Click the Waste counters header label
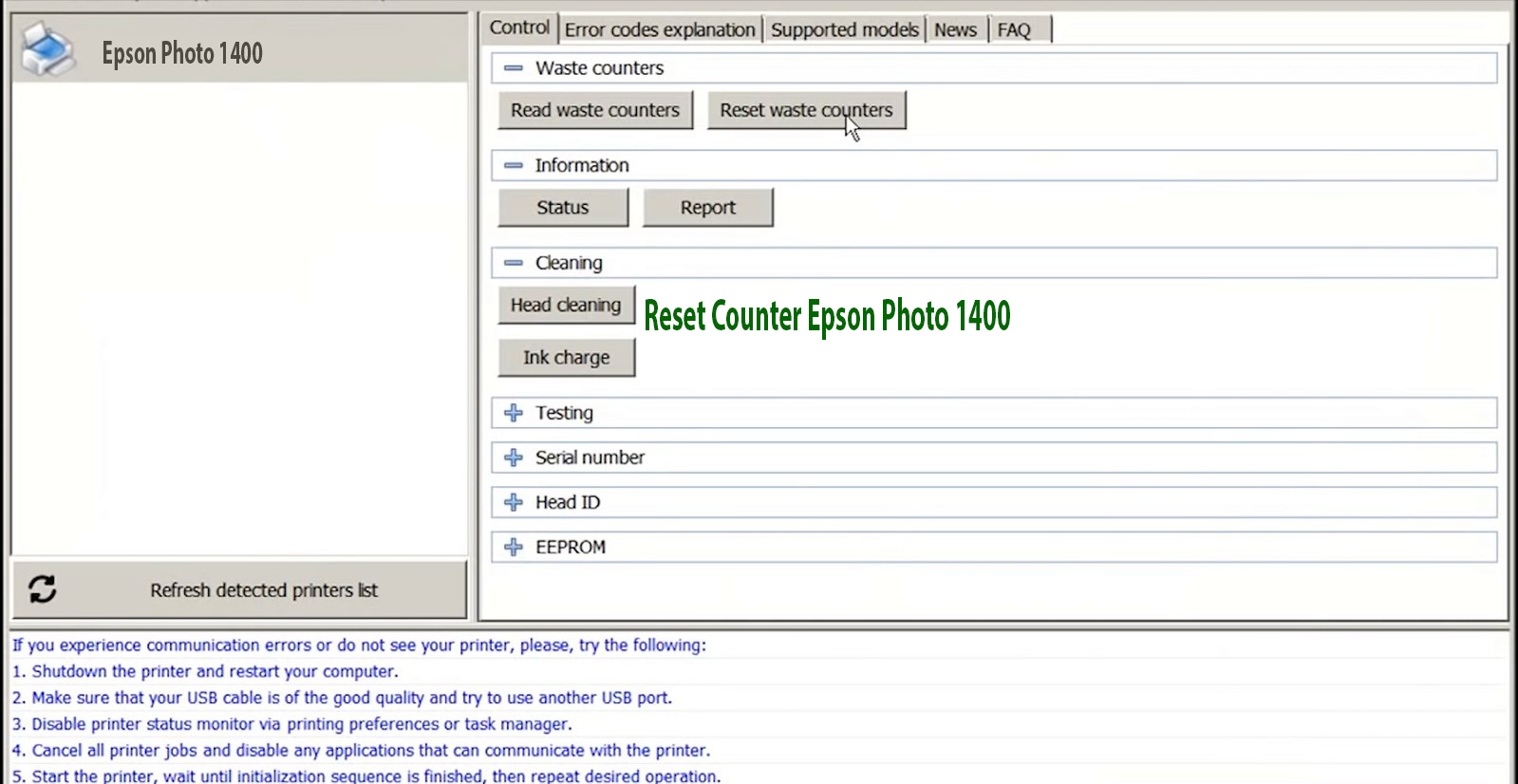The height and width of the screenshot is (784, 1518). (599, 68)
